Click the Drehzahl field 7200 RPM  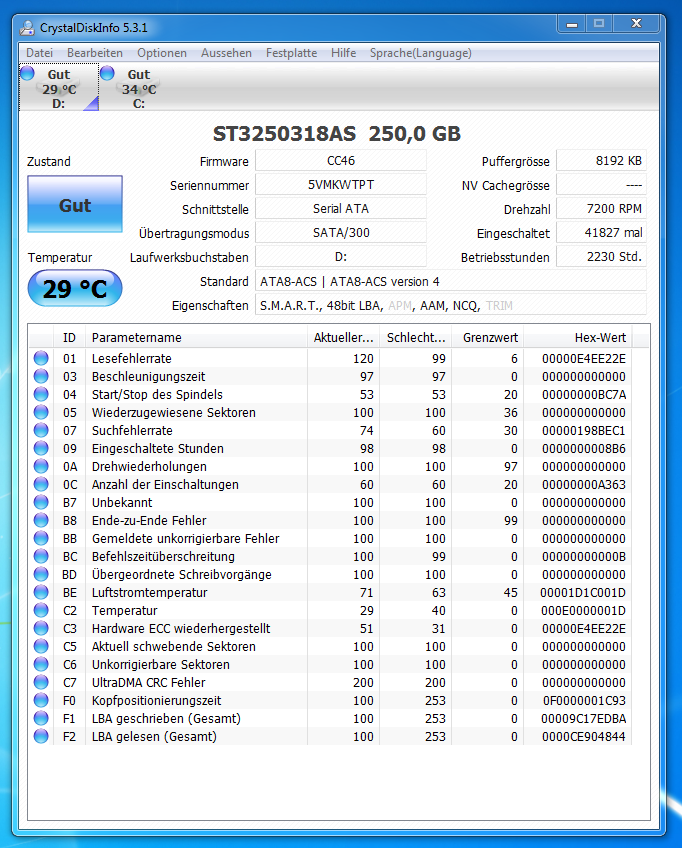[601, 208]
